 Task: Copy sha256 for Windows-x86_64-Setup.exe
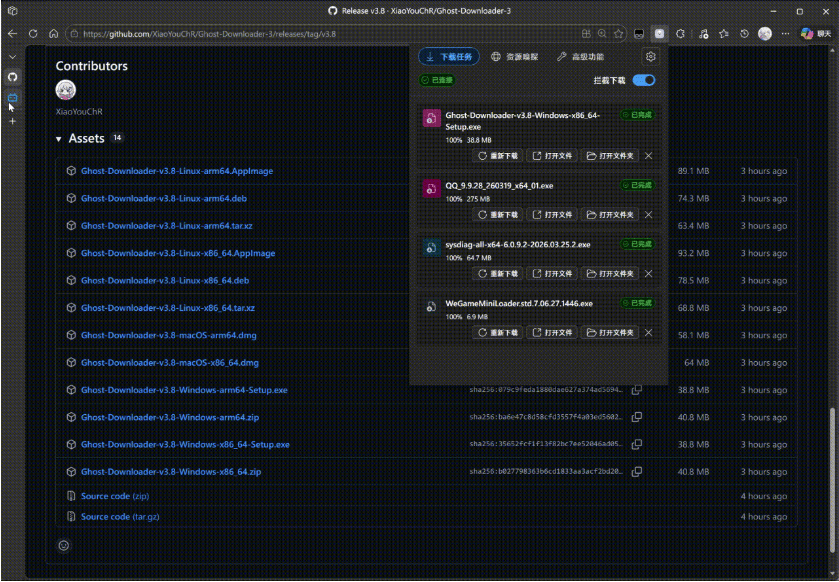click(x=636, y=445)
